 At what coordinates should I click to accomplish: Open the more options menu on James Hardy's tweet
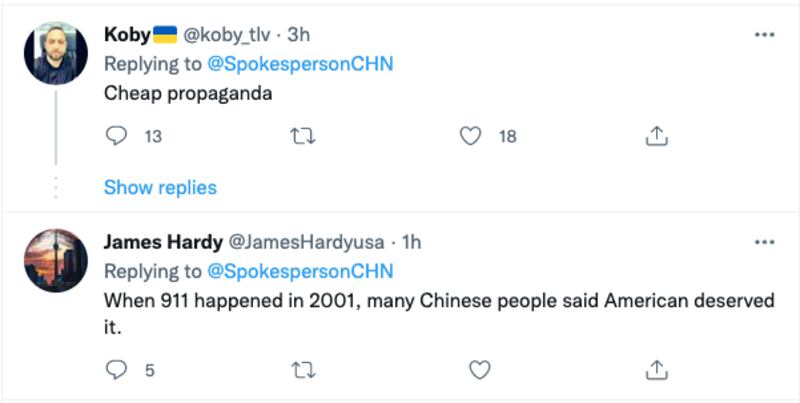[764, 242]
